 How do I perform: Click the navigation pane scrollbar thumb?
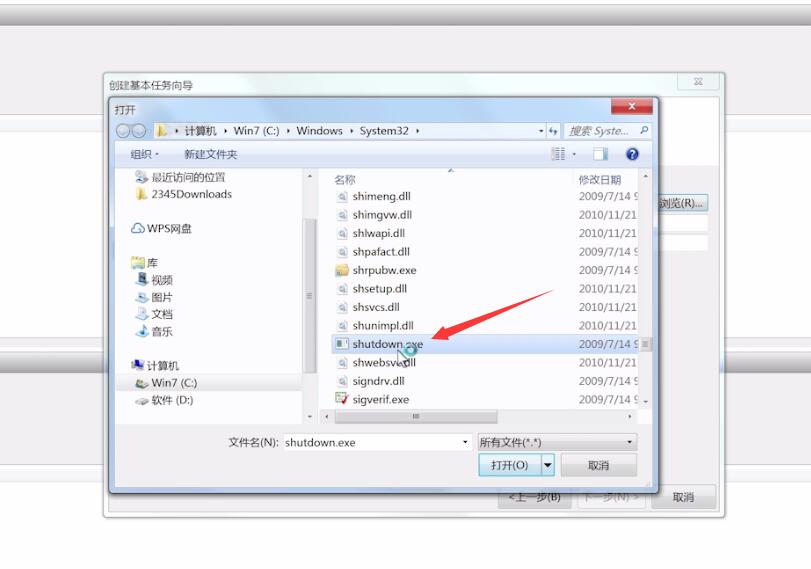tap(310, 295)
